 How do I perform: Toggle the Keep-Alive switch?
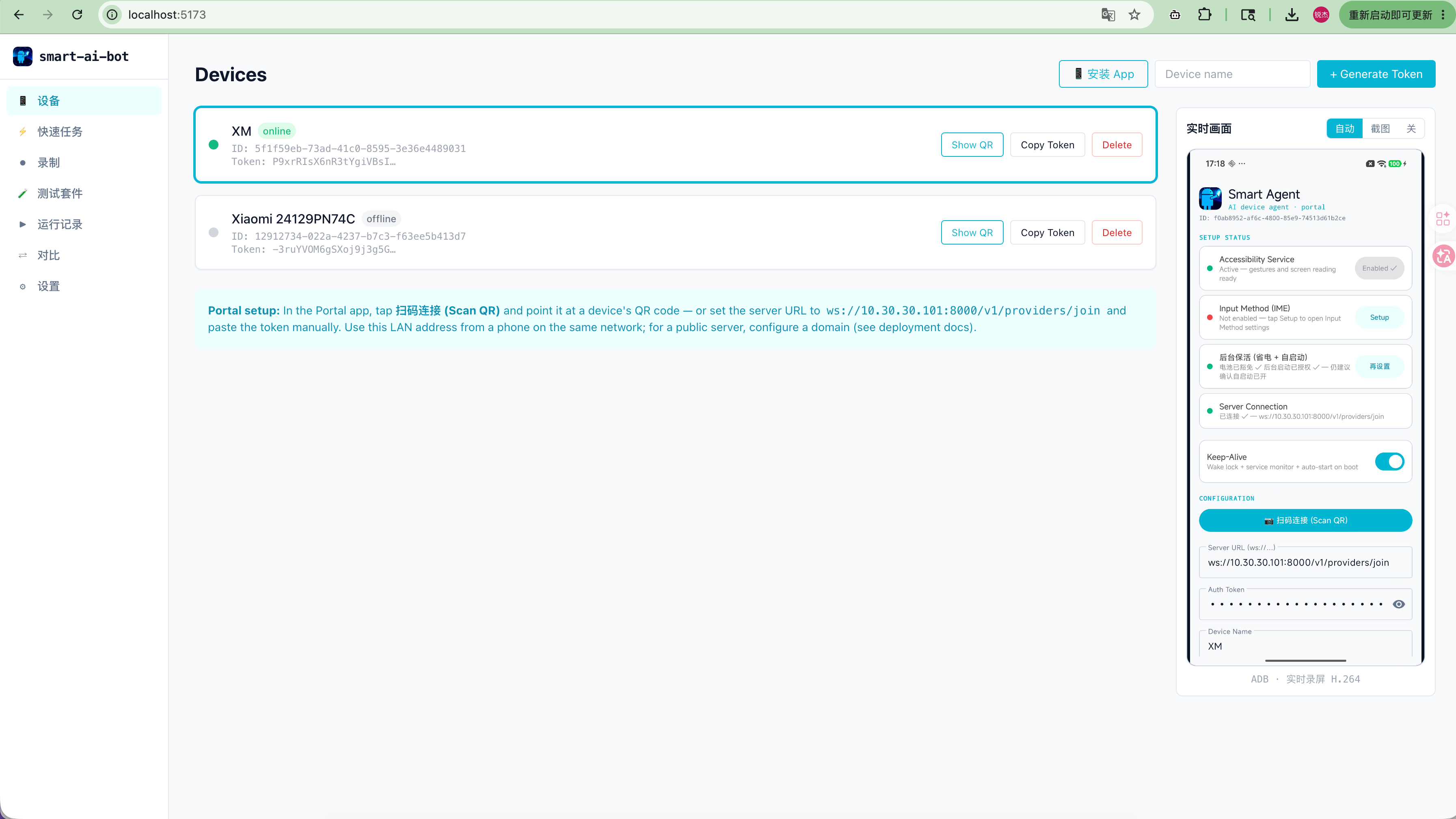[x=1389, y=461]
